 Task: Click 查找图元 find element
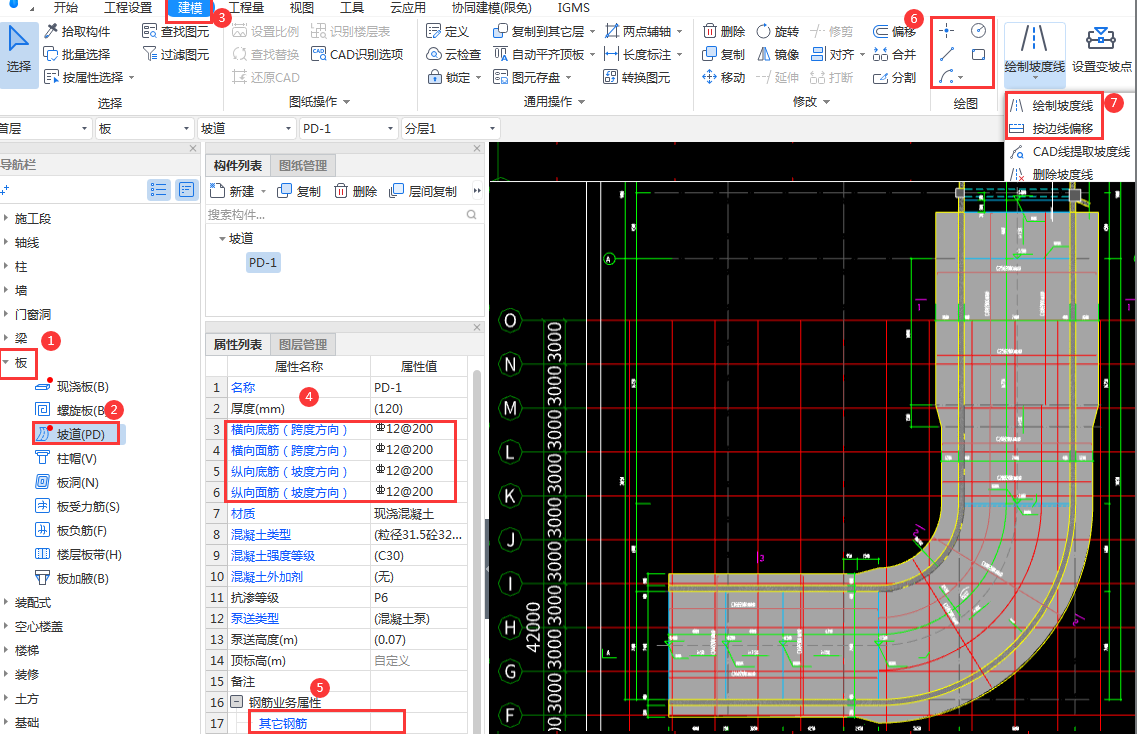175,31
